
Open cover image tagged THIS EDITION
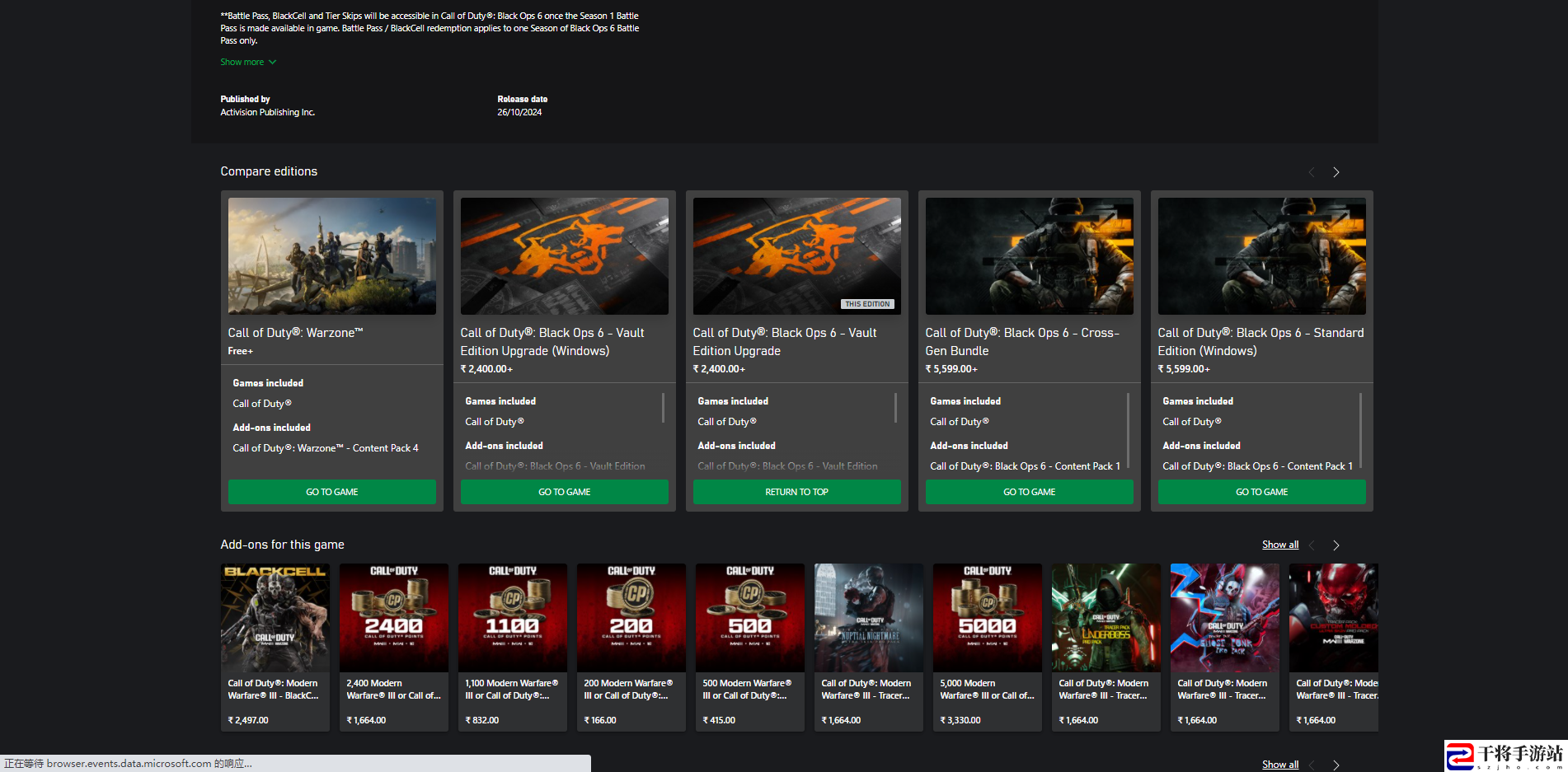(x=797, y=256)
